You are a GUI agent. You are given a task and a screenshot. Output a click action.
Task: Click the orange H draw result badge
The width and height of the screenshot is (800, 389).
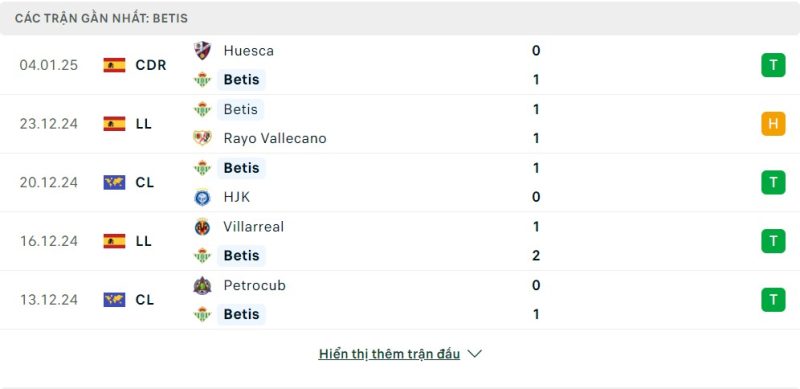click(x=773, y=124)
